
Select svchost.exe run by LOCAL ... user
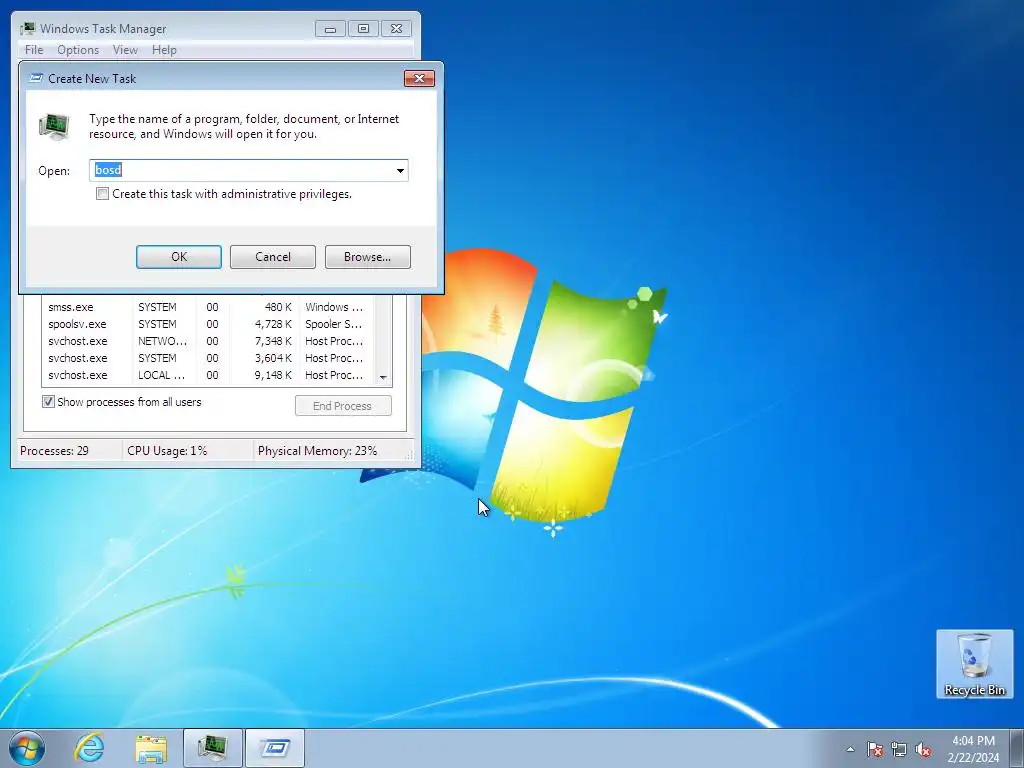(x=209, y=375)
